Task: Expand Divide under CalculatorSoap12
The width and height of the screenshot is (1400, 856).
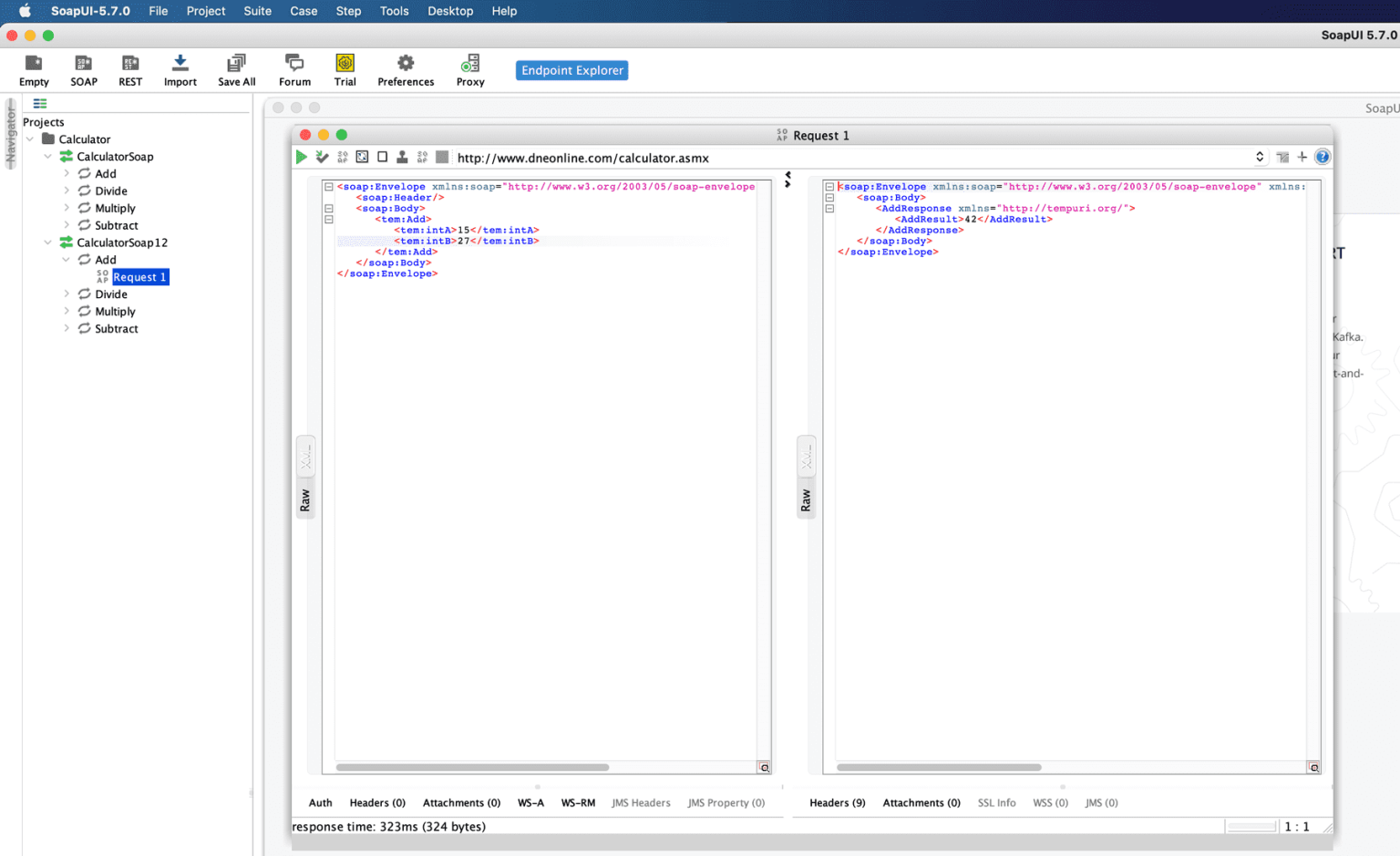Action: click(66, 294)
